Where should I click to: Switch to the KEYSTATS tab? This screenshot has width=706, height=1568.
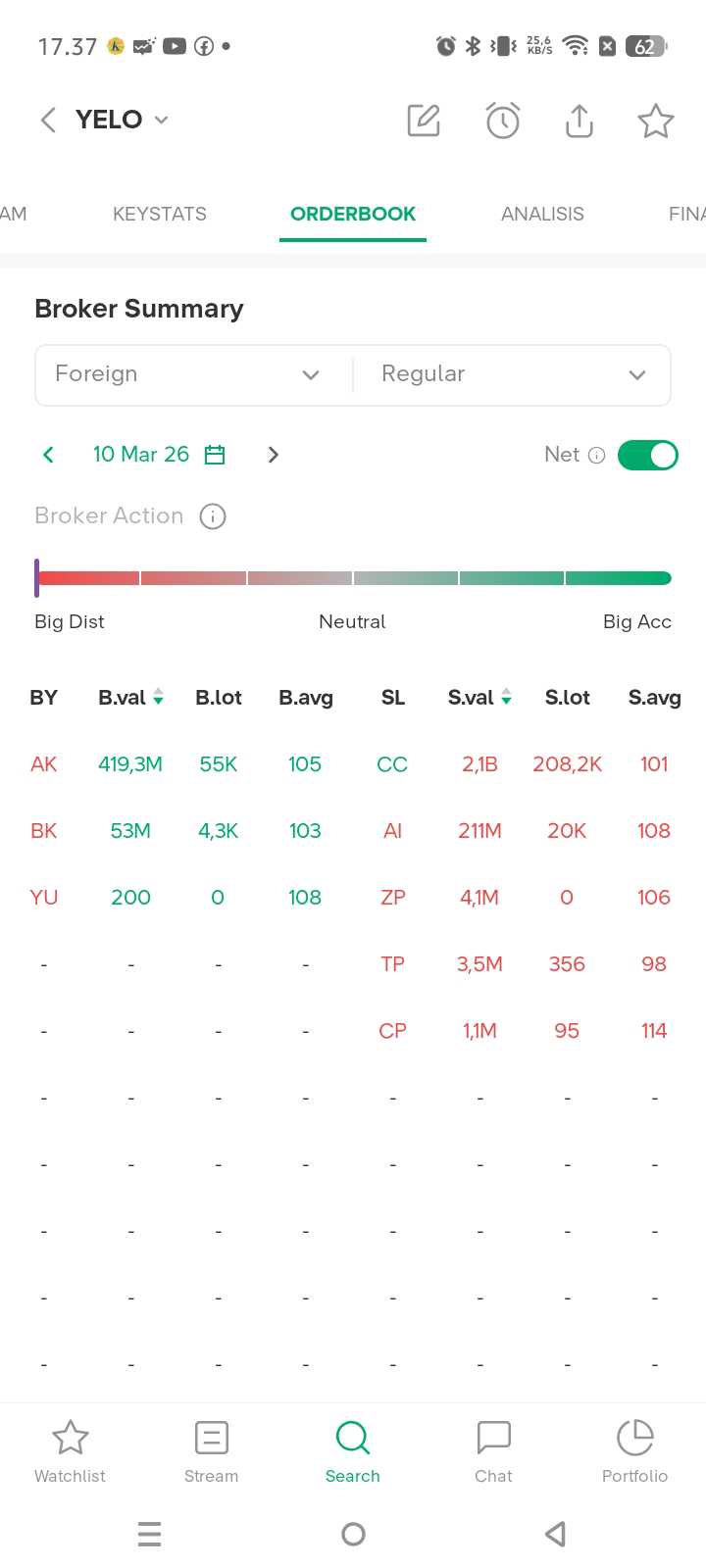point(160,214)
